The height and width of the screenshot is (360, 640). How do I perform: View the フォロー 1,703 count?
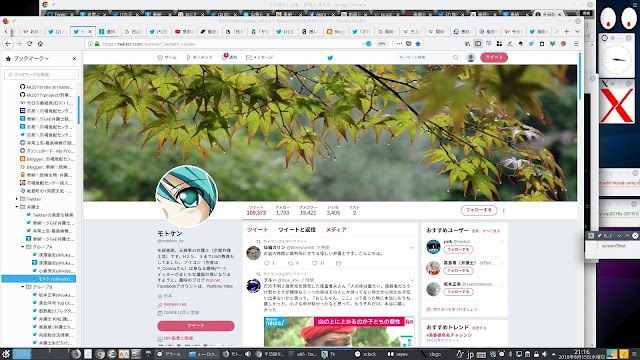pos(282,210)
